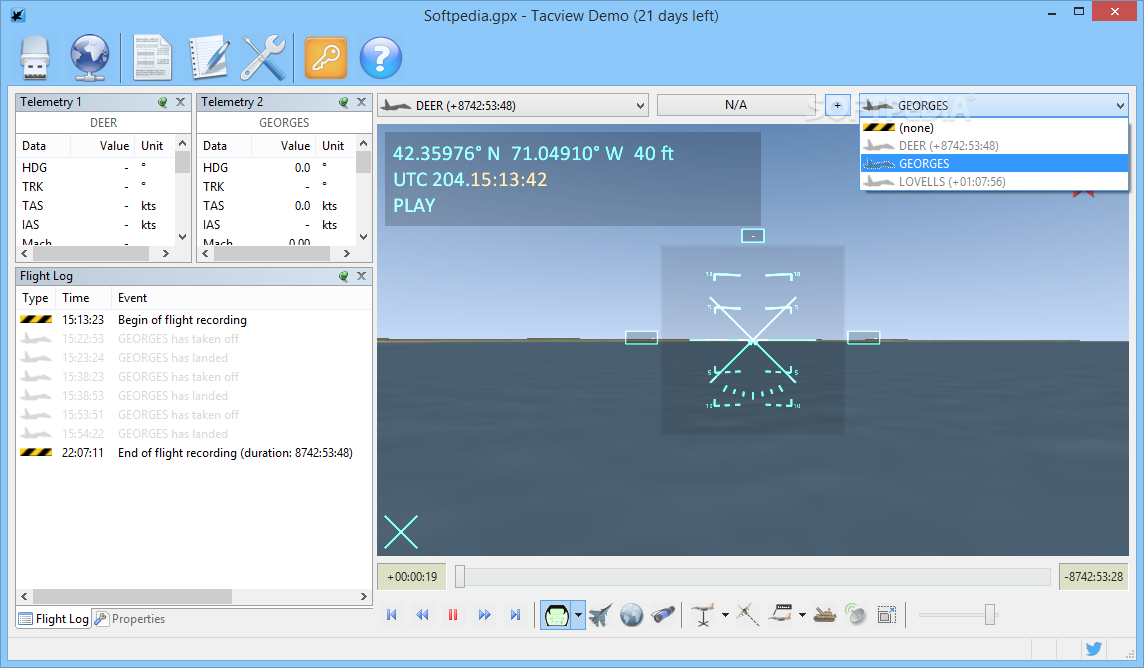Click the notepad with pen toolbar icon
Screen dimensions: 1144x668
point(209,58)
